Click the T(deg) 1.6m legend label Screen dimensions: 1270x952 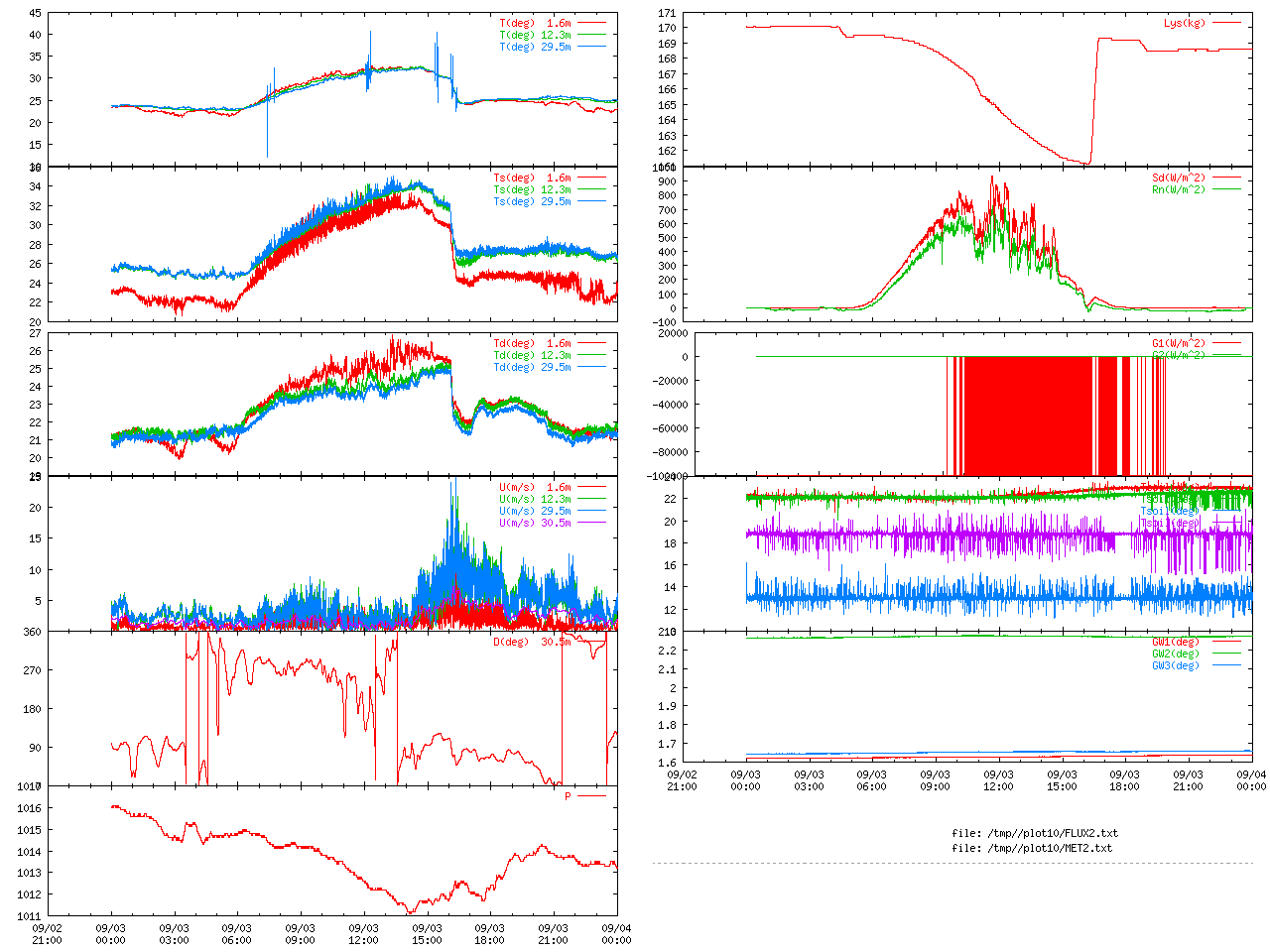(536, 23)
